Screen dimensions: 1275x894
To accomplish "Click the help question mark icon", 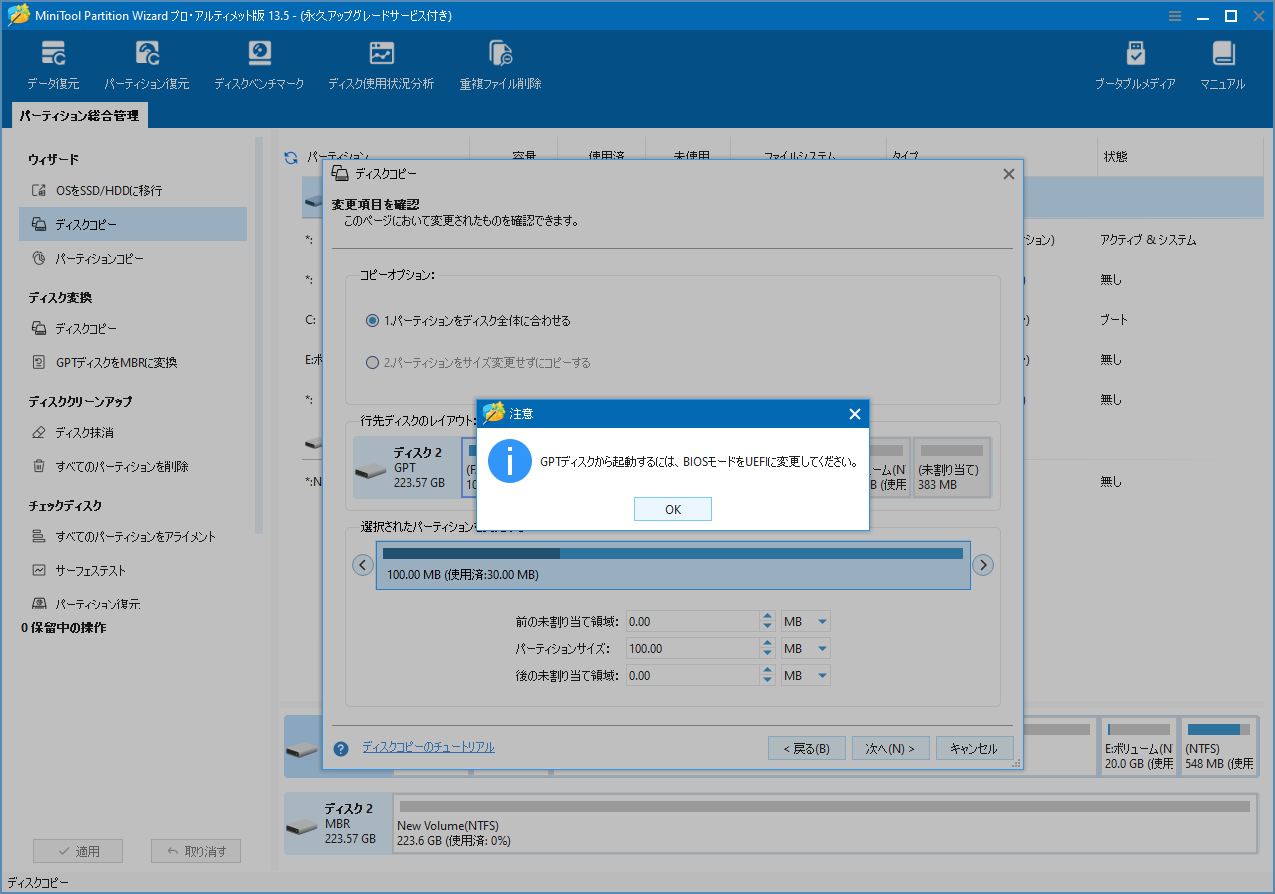I will pos(341,748).
